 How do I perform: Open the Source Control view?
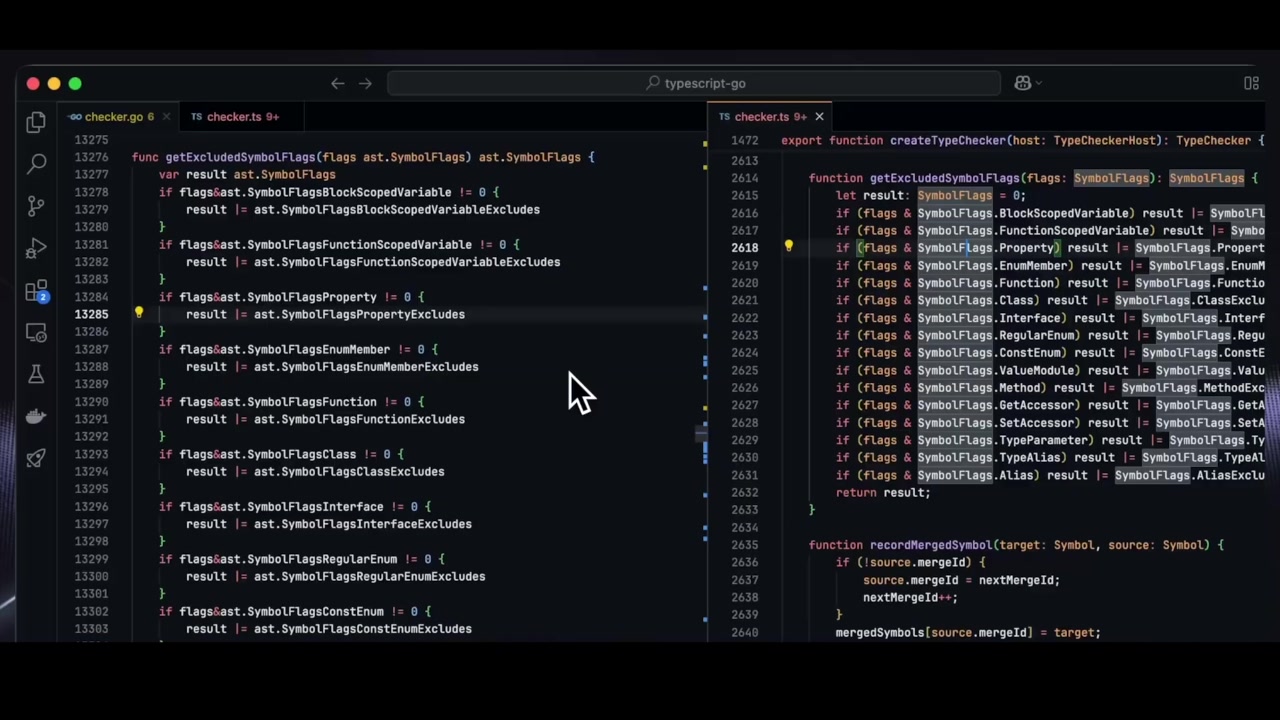tap(36, 206)
